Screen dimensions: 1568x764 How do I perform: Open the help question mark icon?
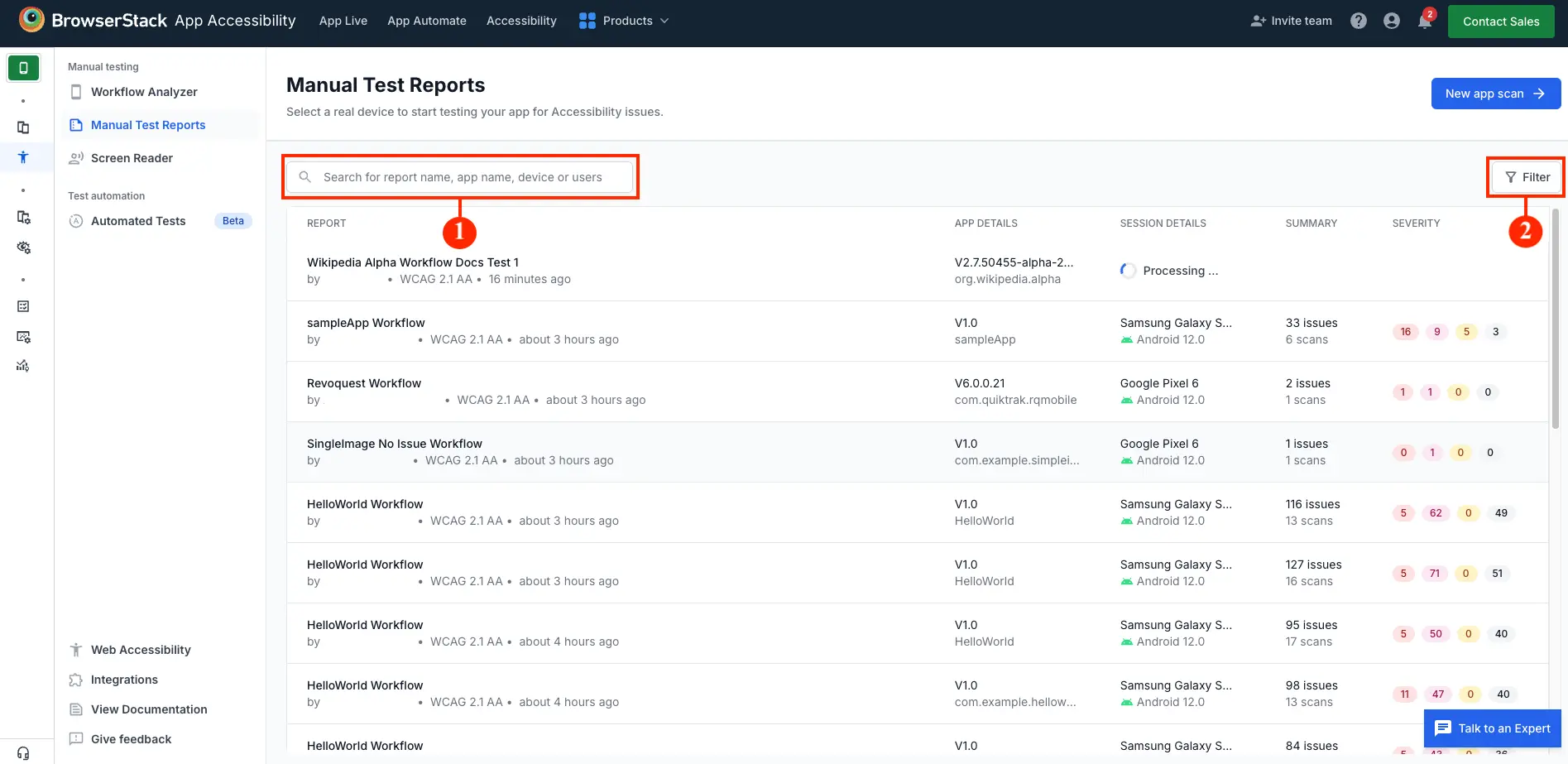[1359, 21]
